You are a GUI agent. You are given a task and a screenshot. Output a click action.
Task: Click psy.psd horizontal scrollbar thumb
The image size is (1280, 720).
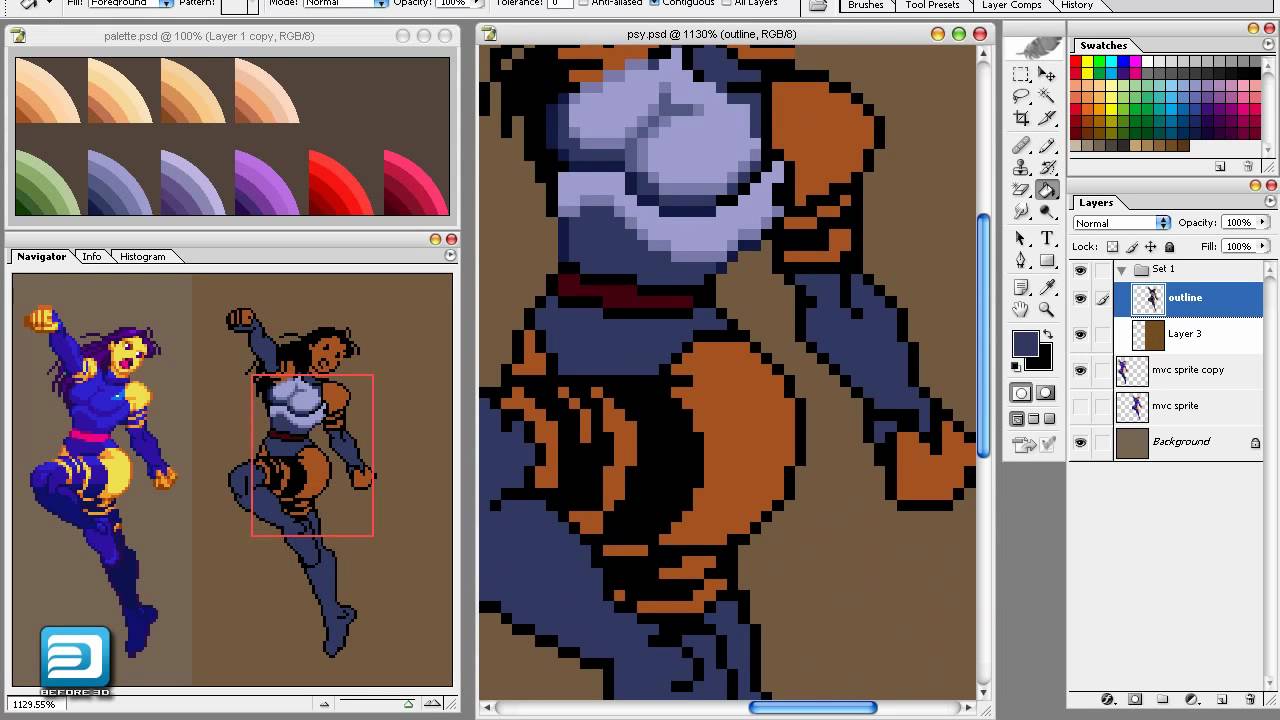pos(813,707)
